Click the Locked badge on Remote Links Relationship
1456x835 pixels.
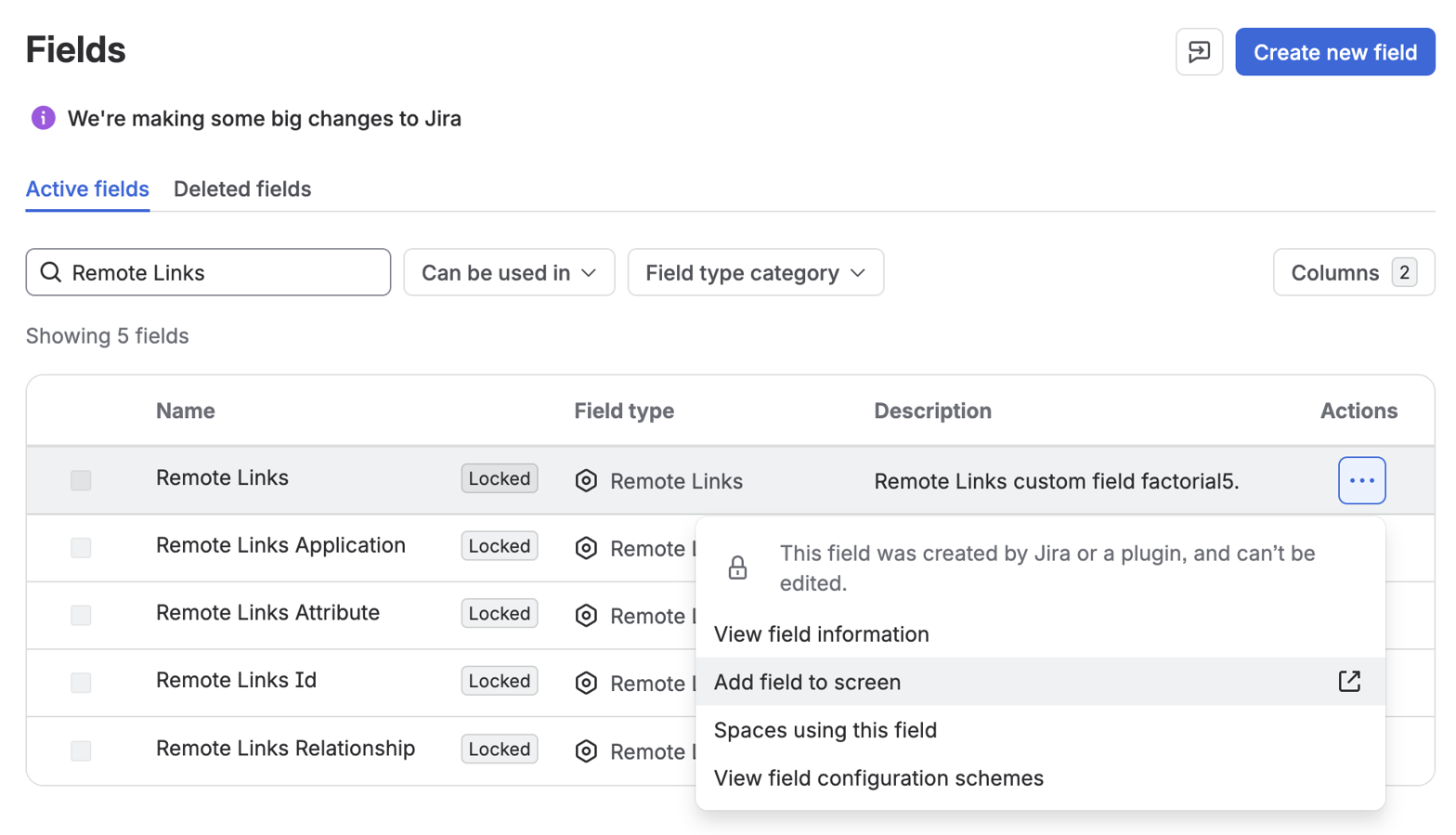[x=500, y=750]
